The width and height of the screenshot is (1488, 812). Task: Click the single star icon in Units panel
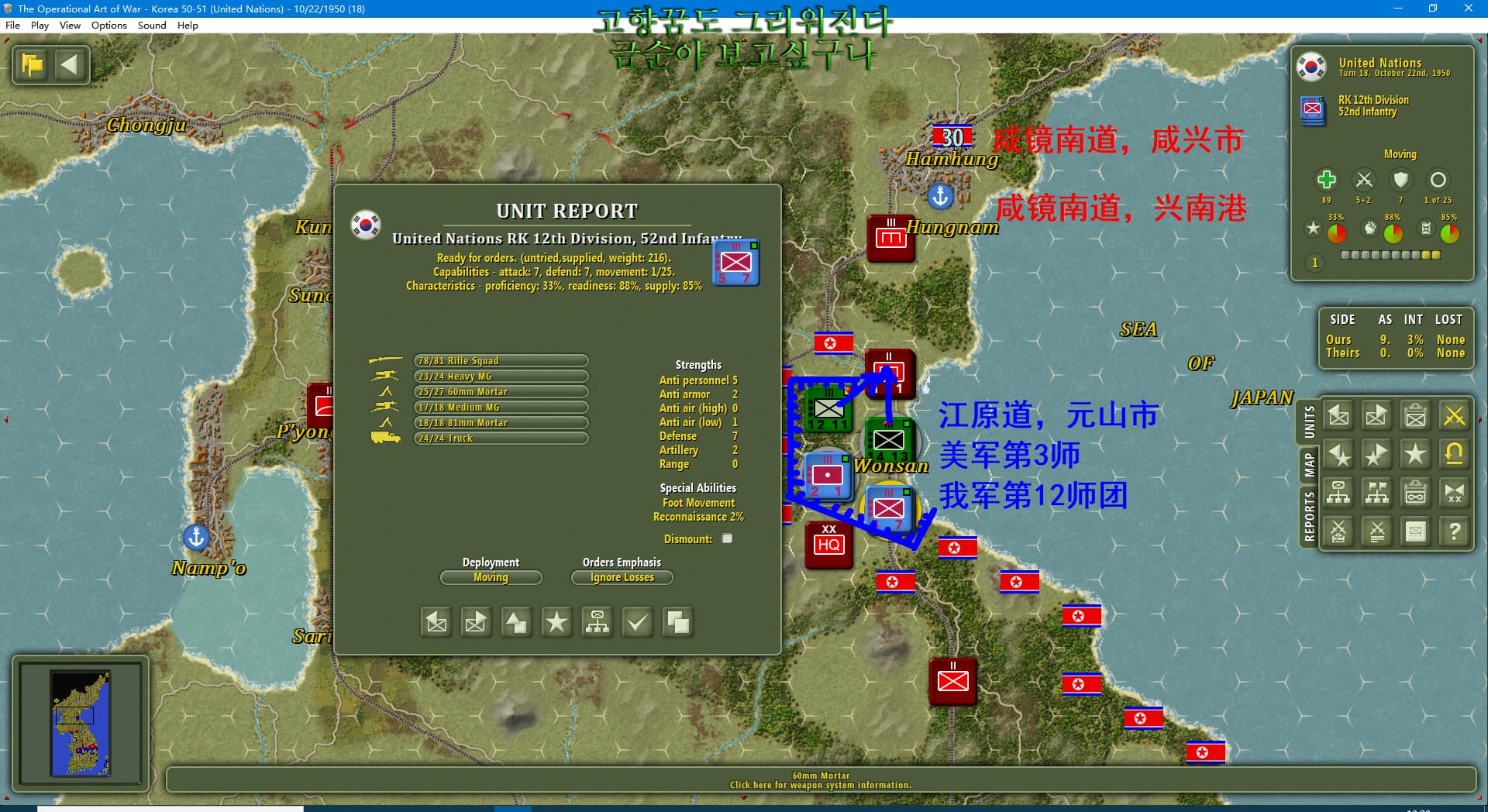[1415, 454]
